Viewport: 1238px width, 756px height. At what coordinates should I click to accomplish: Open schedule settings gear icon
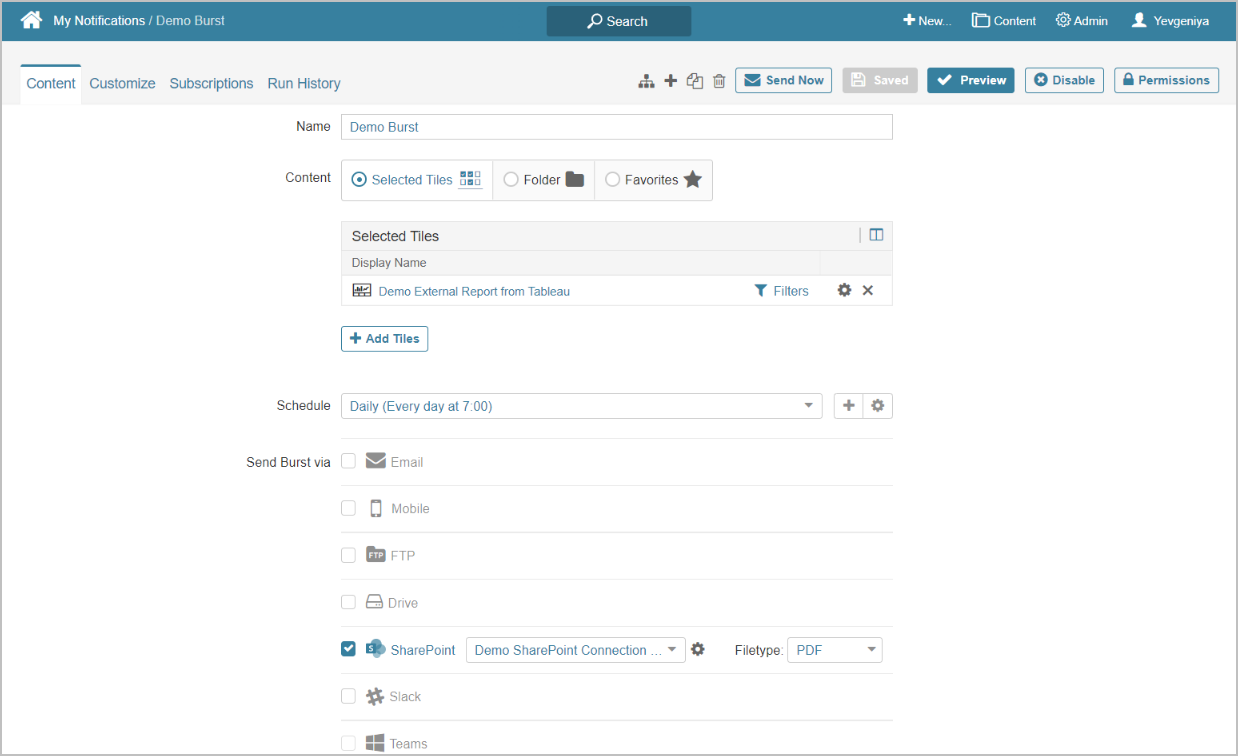tap(878, 406)
